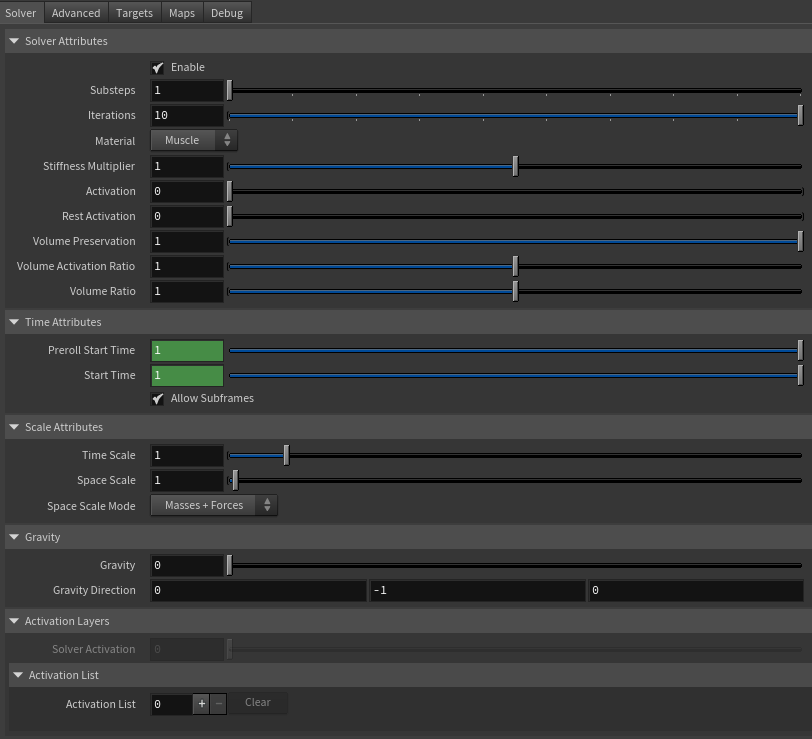Screen dimensions: 812x739
Task: Open the Advanced tab
Action: [76, 13]
